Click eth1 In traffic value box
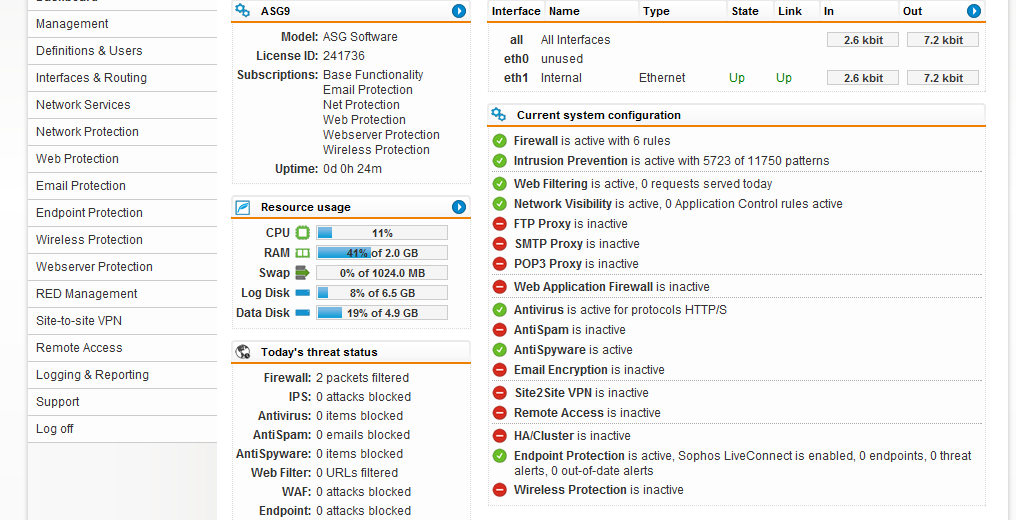1016x520 pixels. tap(863, 78)
